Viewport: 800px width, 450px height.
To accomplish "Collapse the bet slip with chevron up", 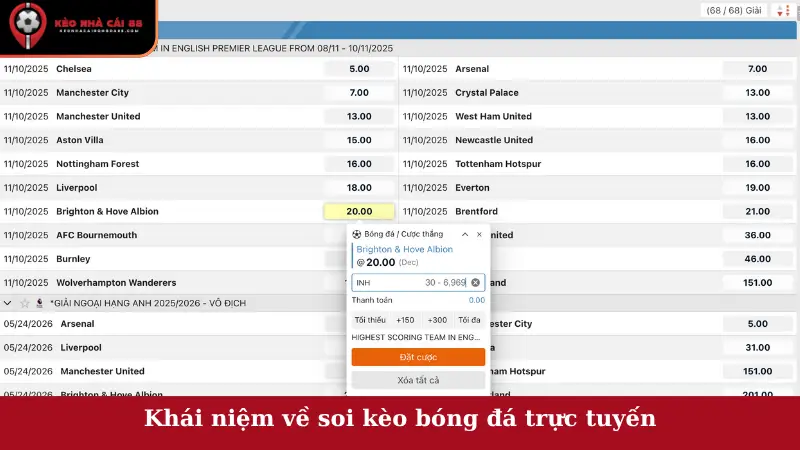I will point(465,234).
